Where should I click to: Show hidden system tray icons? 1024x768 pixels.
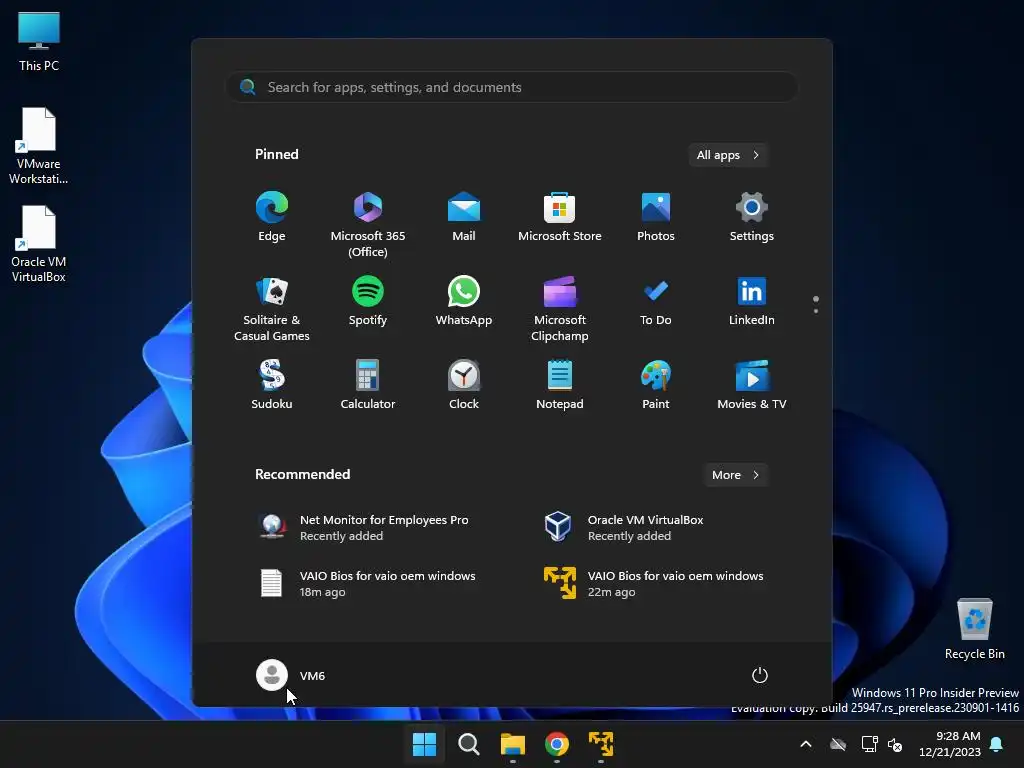(806, 744)
